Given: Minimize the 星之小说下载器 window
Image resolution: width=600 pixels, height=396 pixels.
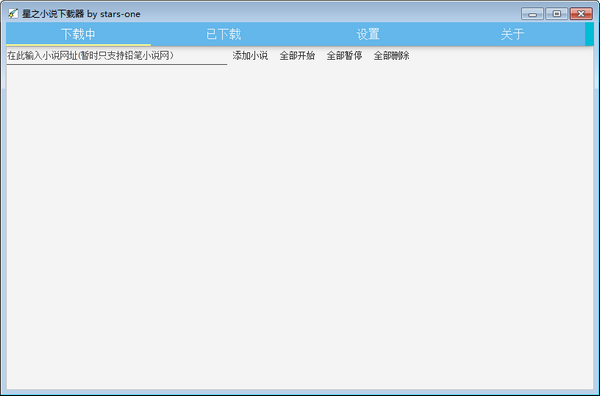Looking at the screenshot, I should 532,14.
